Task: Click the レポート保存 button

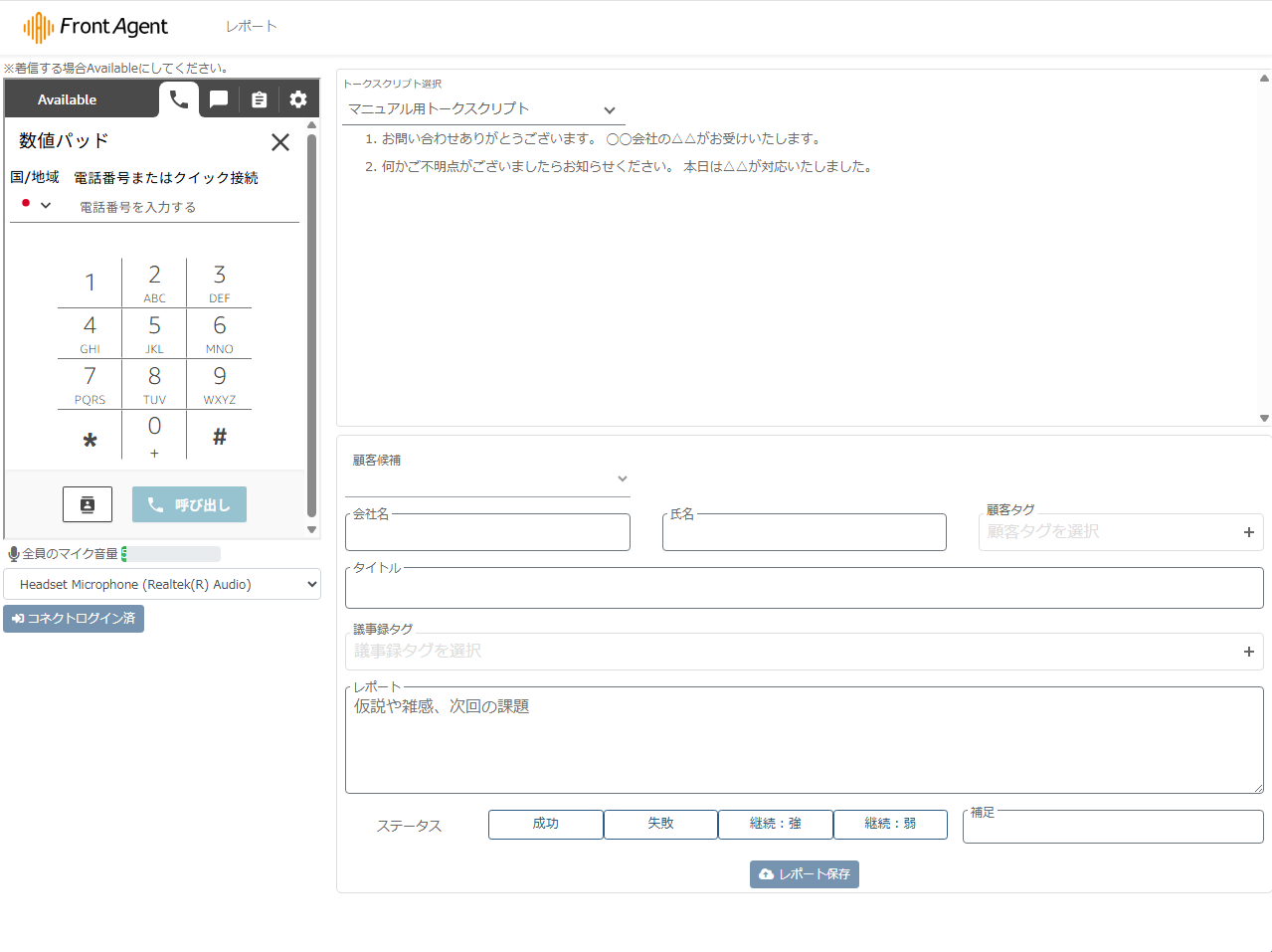Action: tap(804, 874)
